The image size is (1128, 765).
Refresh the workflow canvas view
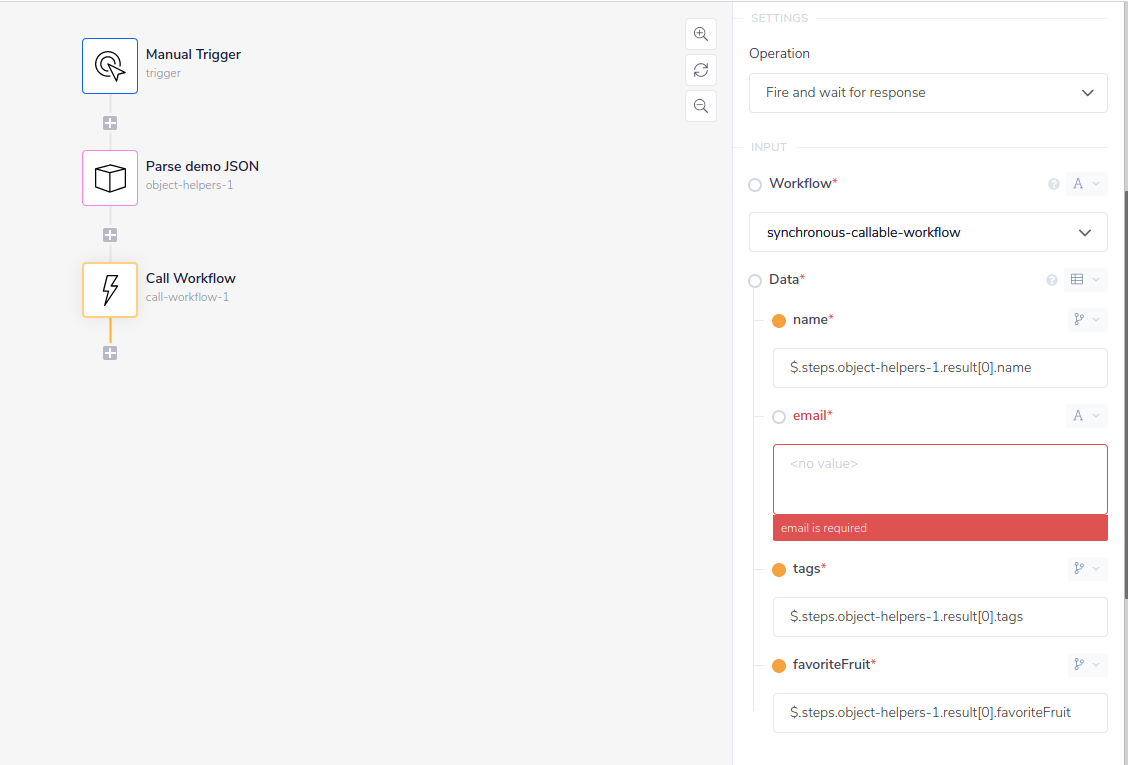pyautogui.click(x=700, y=69)
